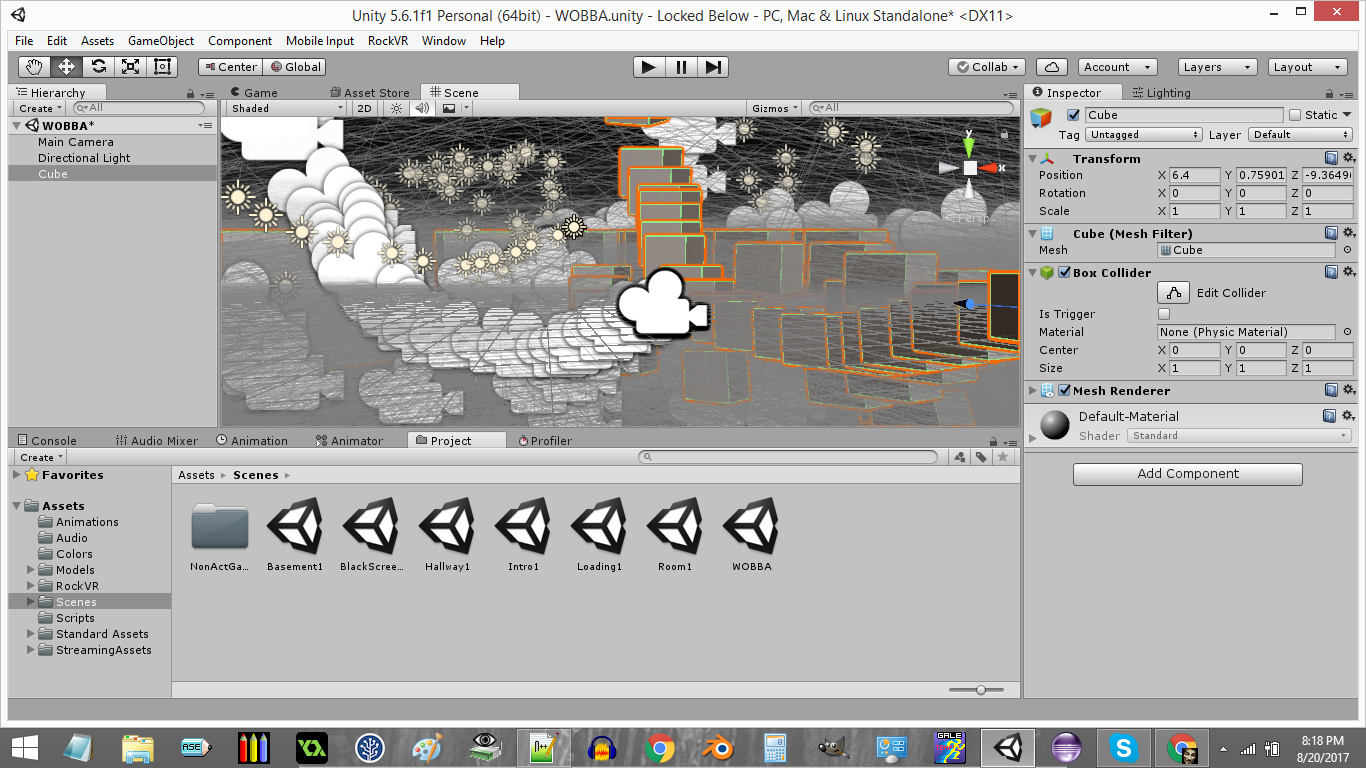Open Transform component help icon
Screen dimensions: 1366x768
click(x=1331, y=158)
